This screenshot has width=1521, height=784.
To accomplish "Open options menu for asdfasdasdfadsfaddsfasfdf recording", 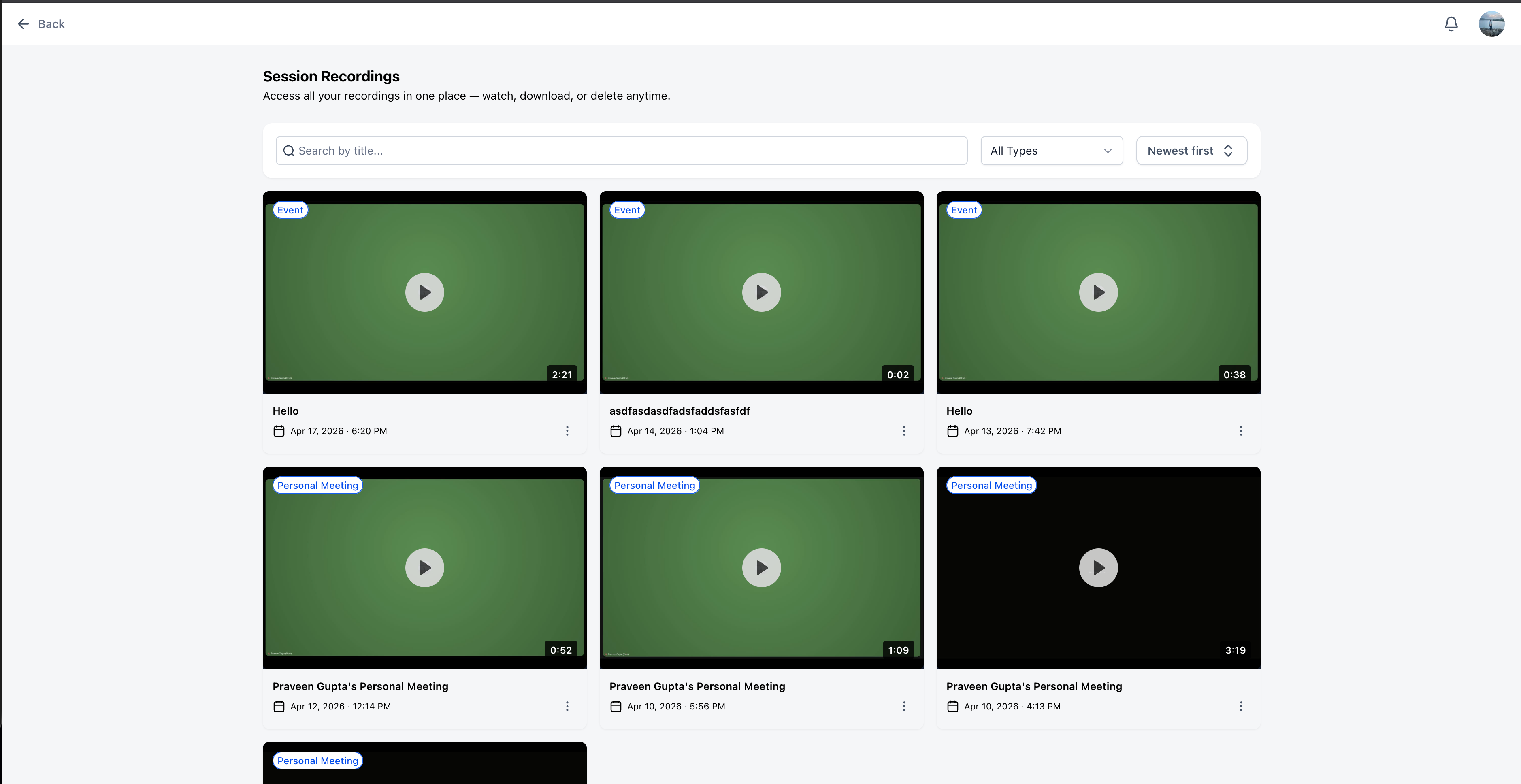I will point(903,431).
